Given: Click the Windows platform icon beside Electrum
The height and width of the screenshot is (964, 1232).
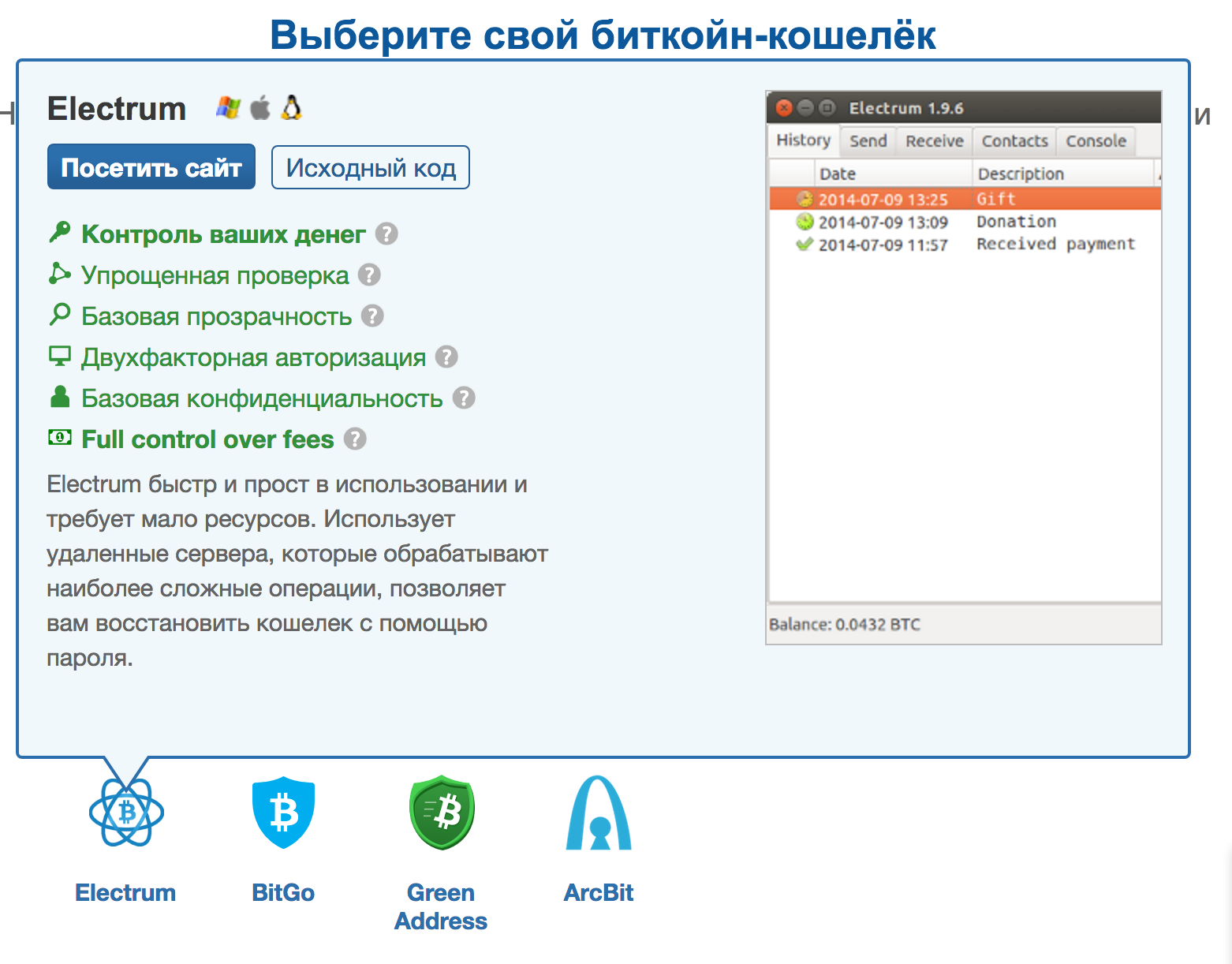Looking at the screenshot, I should point(228,107).
